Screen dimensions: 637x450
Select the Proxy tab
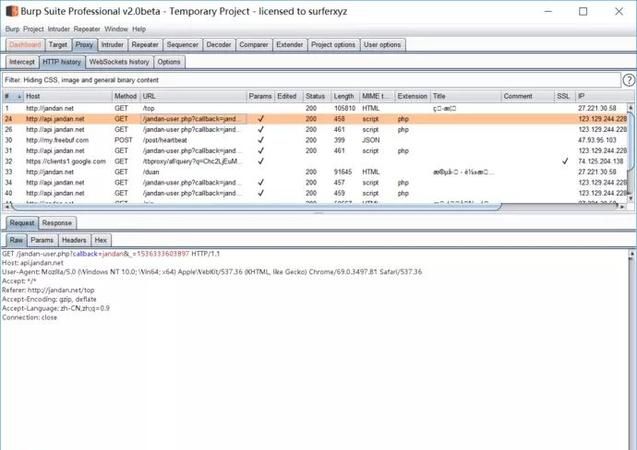[x=84, y=45]
